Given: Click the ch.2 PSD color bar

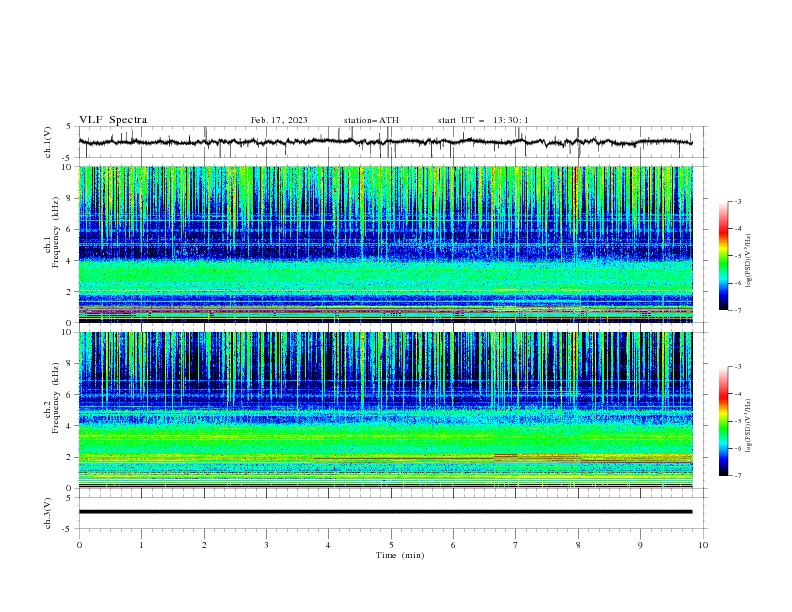Looking at the screenshot, I should tap(724, 421).
